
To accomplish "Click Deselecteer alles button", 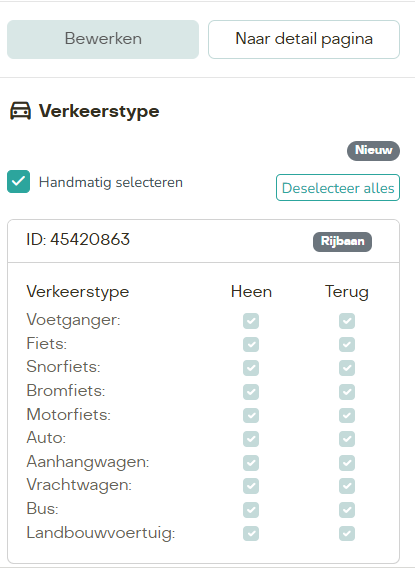I will tap(338, 187).
